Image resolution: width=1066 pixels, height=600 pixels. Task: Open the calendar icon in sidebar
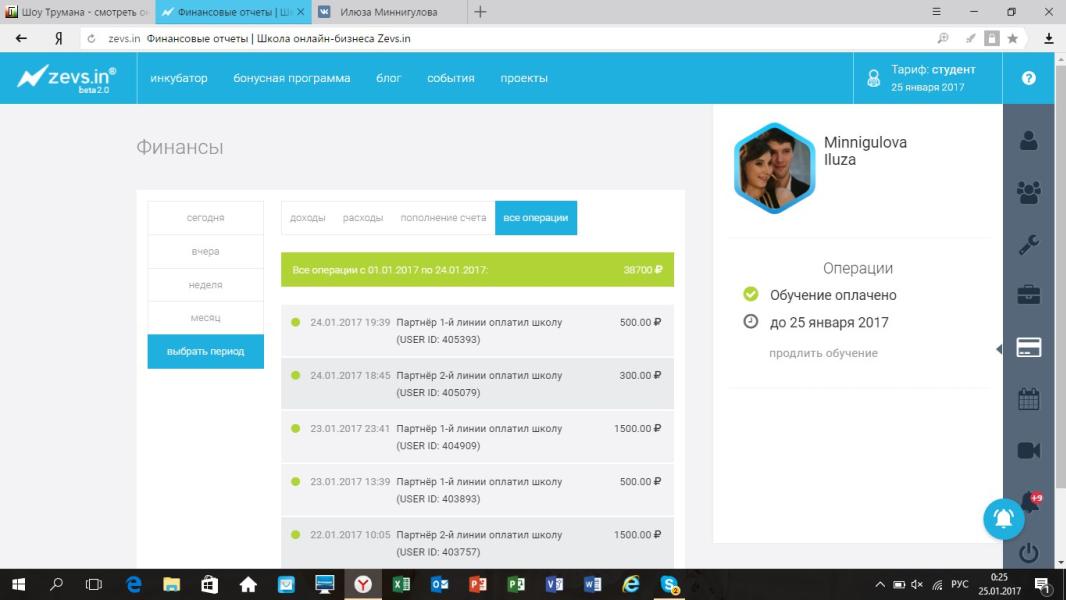coord(1028,400)
